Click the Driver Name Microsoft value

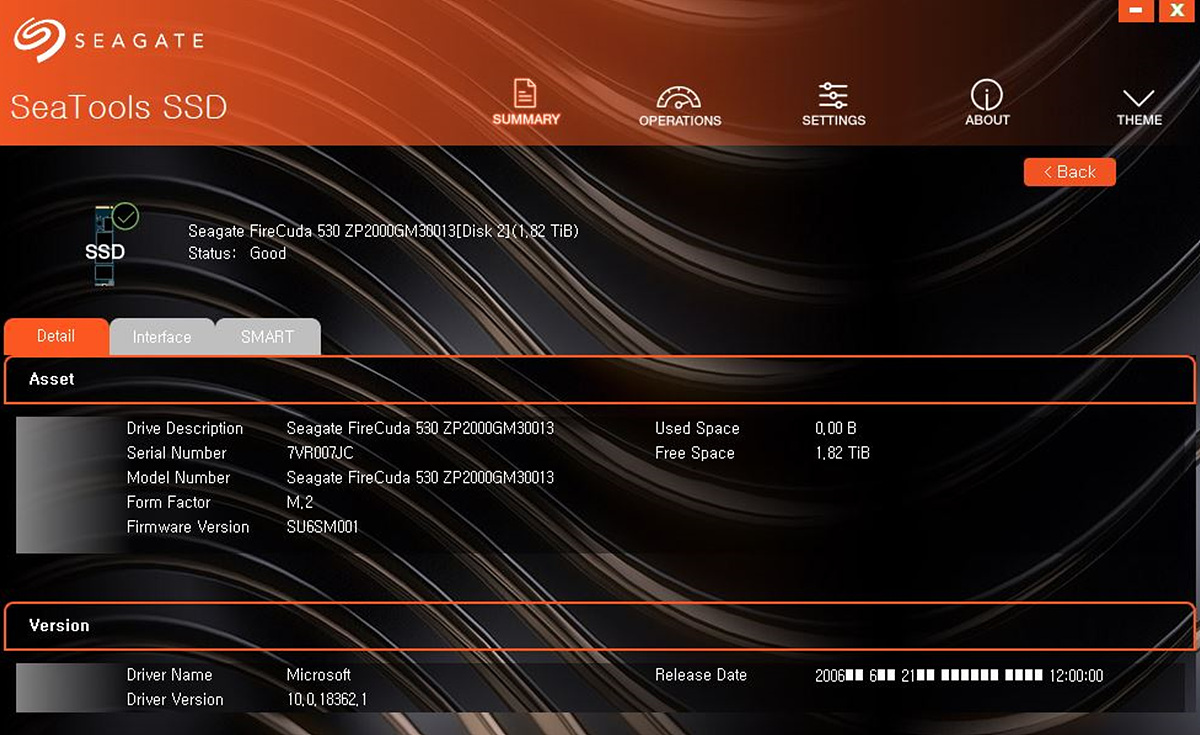click(318, 675)
